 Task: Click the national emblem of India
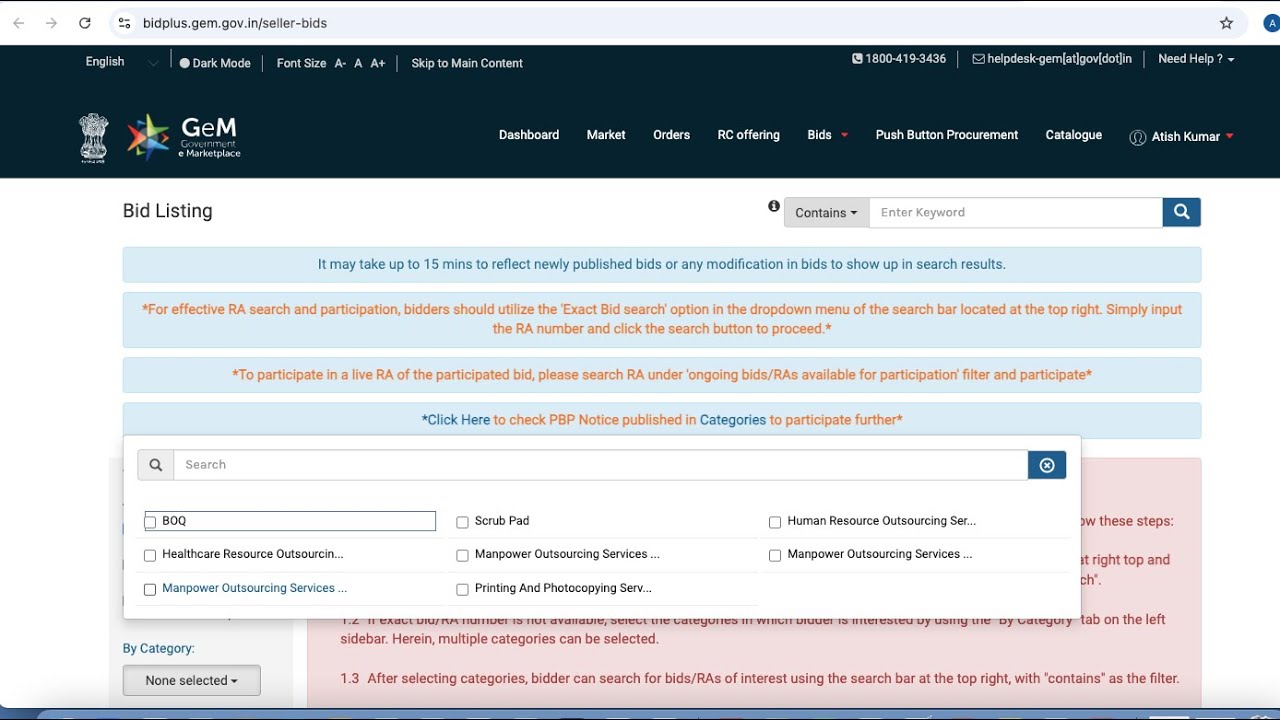(x=94, y=137)
